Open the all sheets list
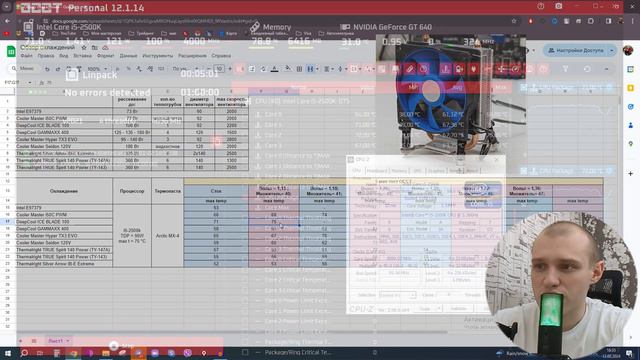This screenshot has width=640, height=360. (x=34, y=341)
